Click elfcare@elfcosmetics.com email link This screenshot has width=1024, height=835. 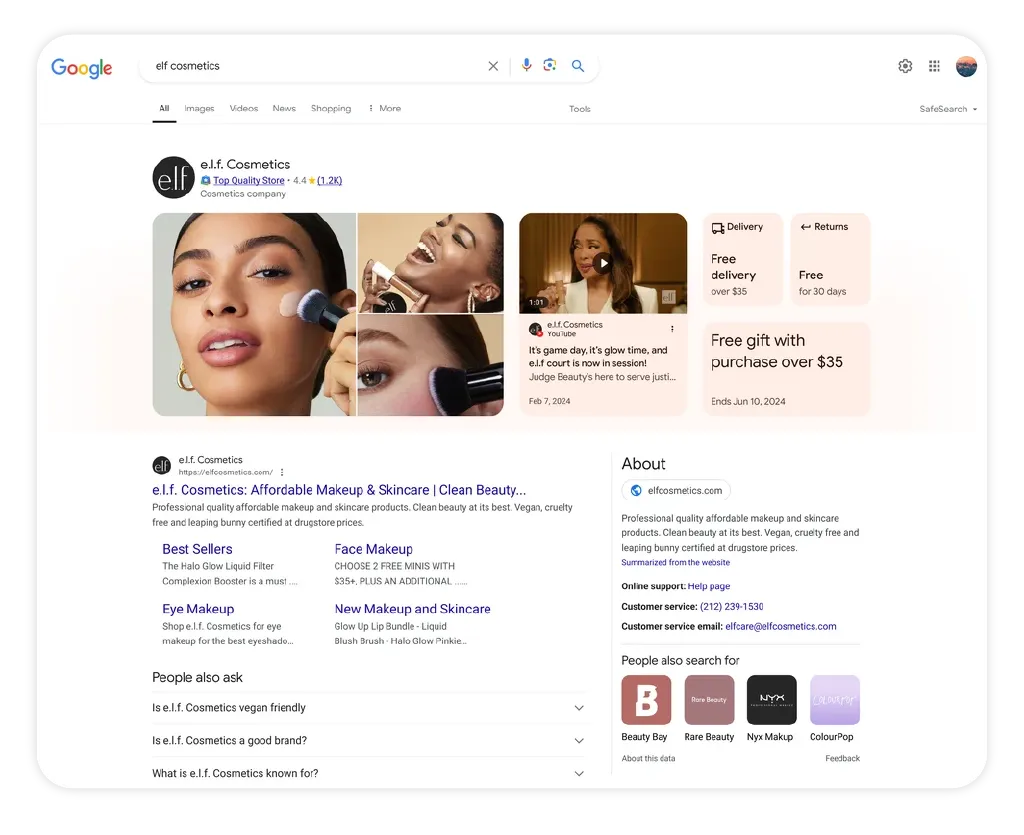pyautogui.click(x=780, y=626)
